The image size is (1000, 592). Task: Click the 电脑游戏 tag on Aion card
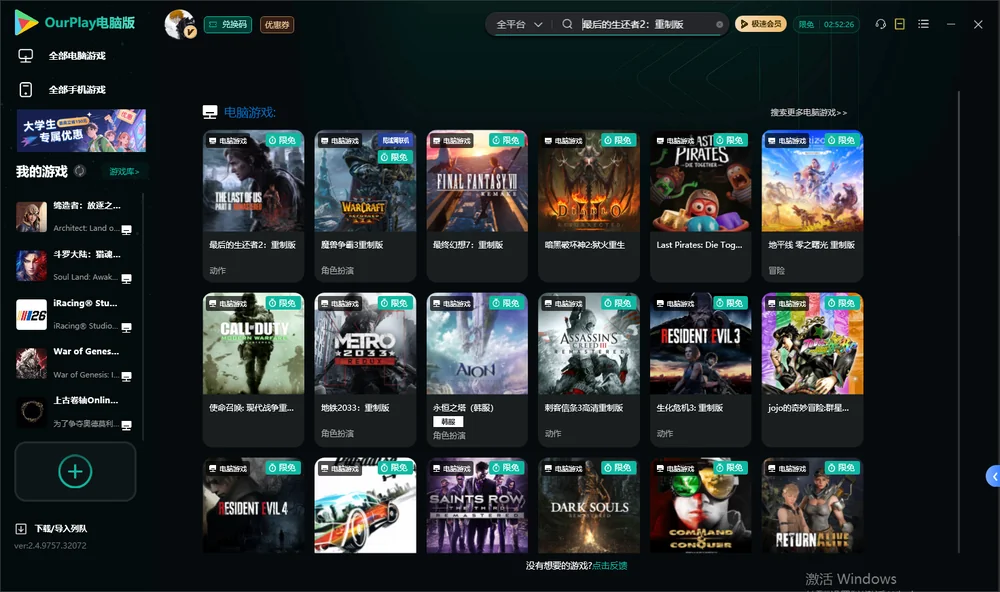[451, 304]
